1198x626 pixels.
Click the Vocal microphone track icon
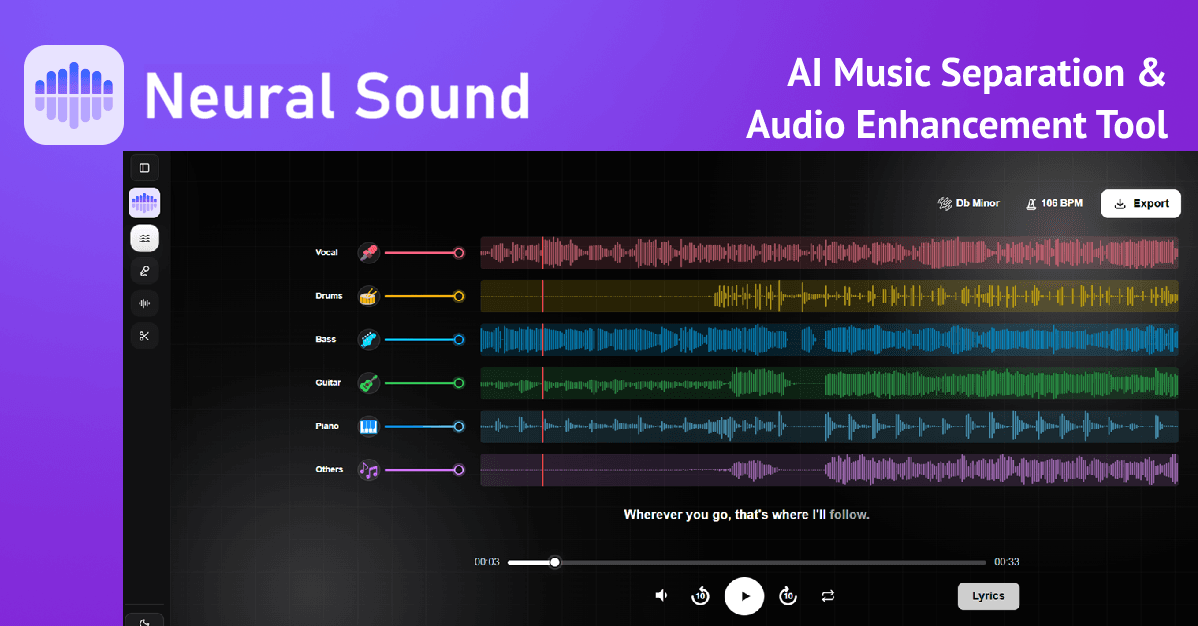pos(368,252)
